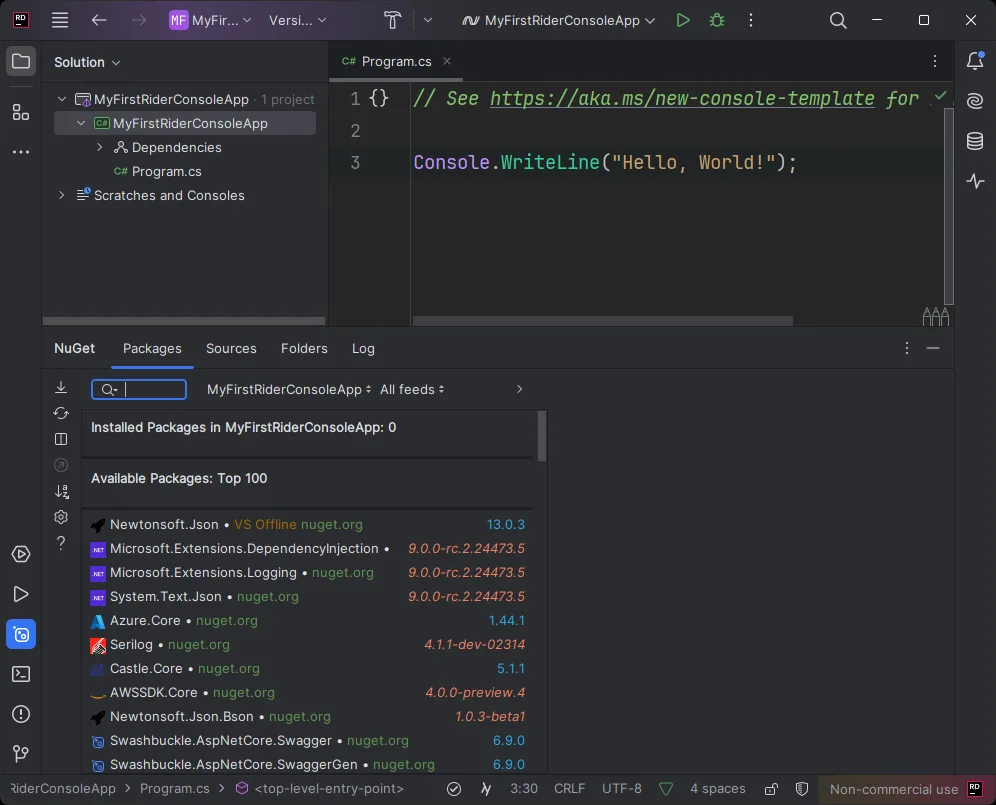996x805 pixels.
Task: Toggle the Explorer folder tool window
Action: [21, 62]
